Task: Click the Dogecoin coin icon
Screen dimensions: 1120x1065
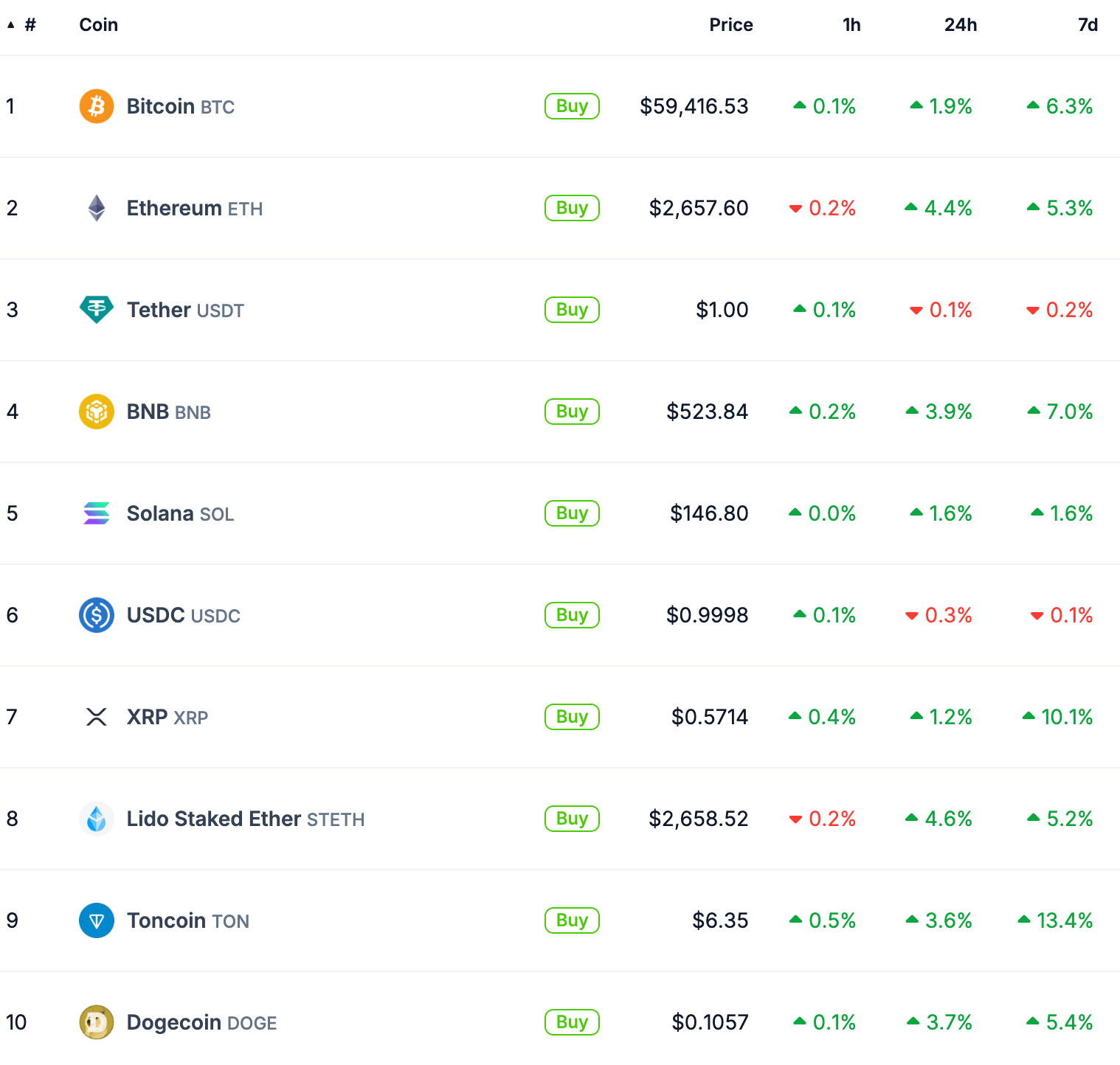Action: [96, 1021]
